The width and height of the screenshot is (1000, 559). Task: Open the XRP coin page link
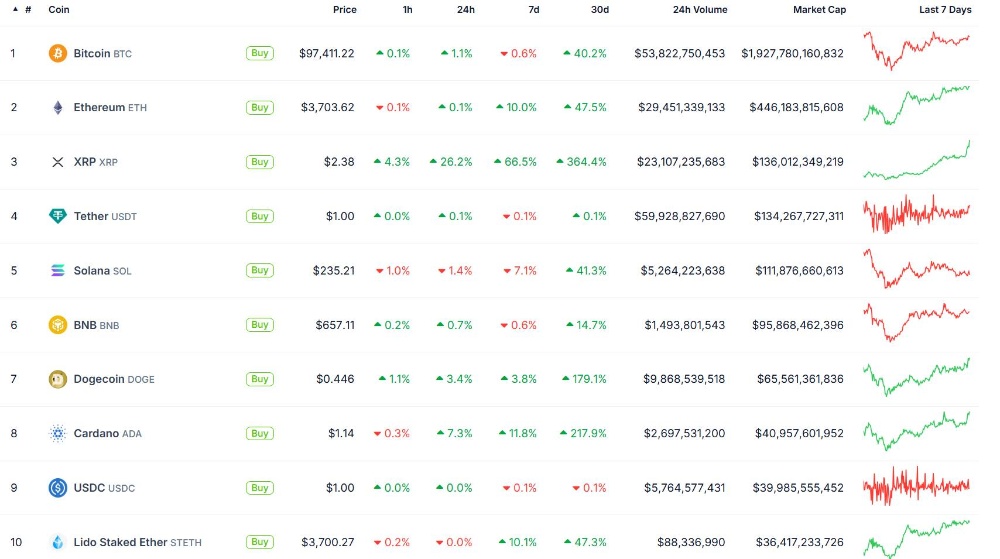[x=96, y=162]
